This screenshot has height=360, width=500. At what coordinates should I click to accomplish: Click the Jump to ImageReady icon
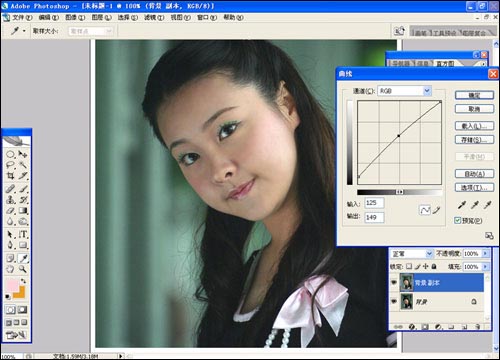pos(16,335)
